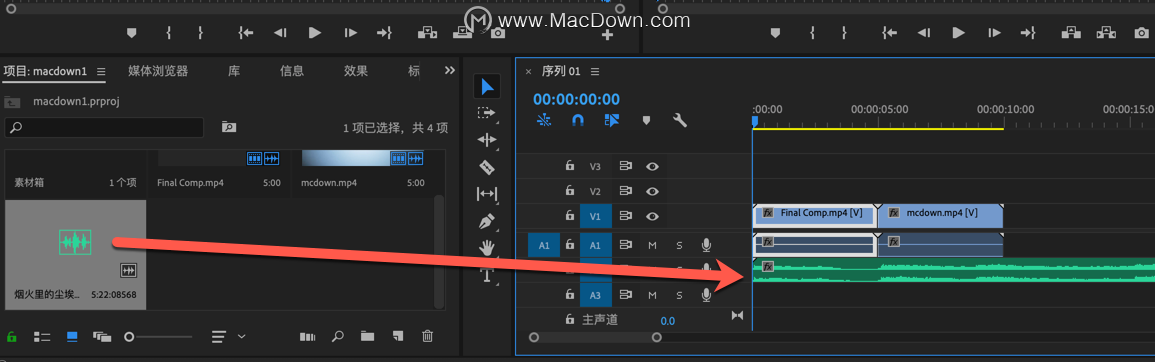Switch project panel to list view

42,337
